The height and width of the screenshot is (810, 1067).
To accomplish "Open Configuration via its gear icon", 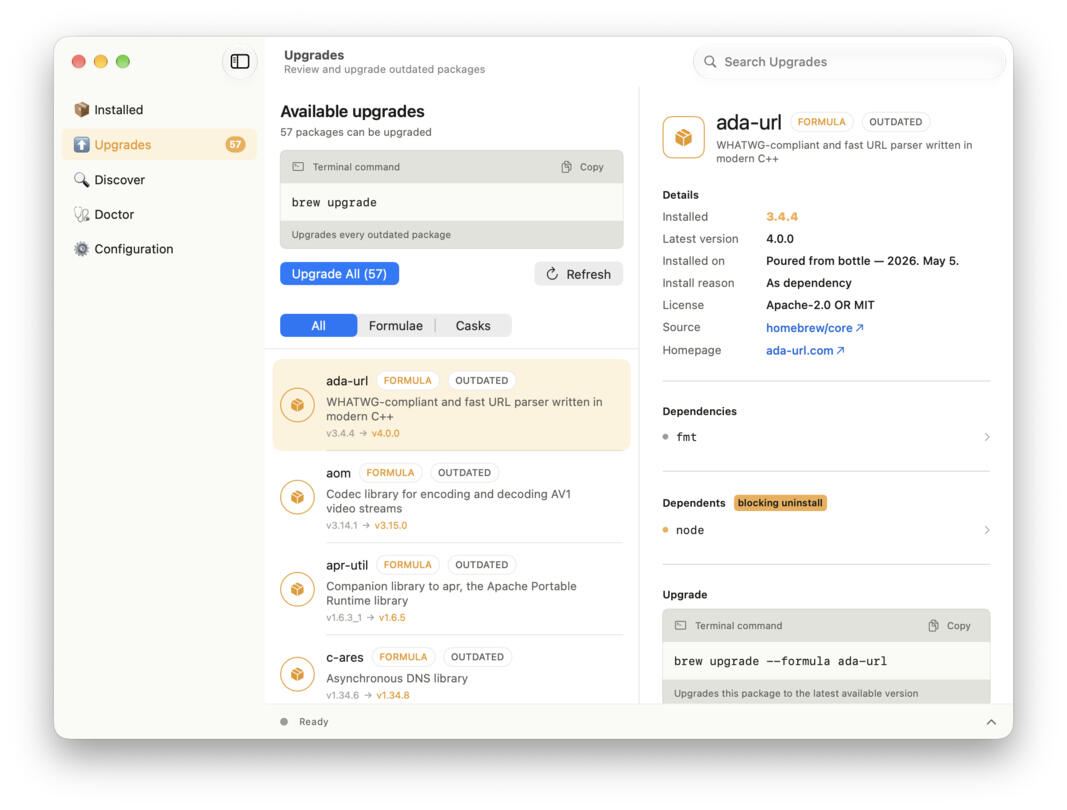I will click(82, 249).
